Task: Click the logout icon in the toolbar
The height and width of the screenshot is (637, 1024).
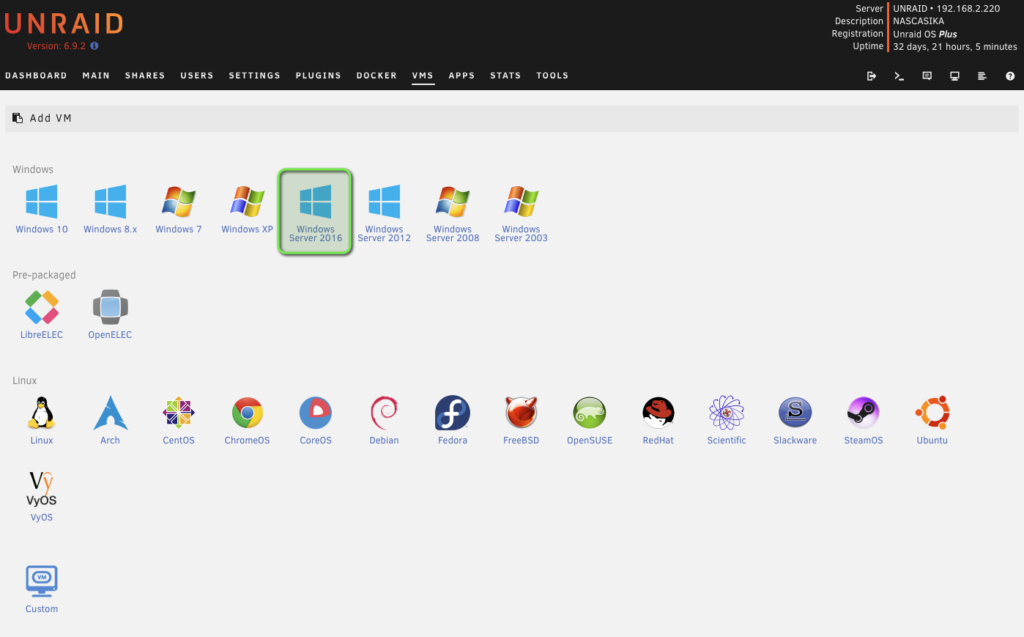Action: tap(870, 75)
